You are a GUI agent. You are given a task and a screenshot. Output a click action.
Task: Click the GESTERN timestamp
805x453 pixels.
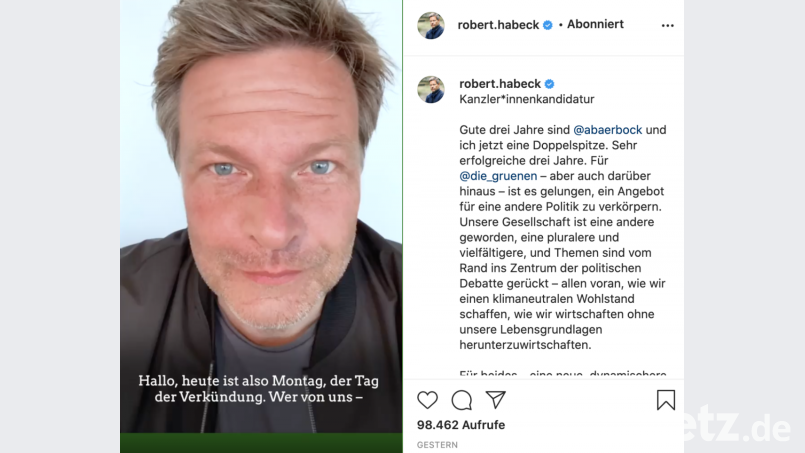(437, 445)
